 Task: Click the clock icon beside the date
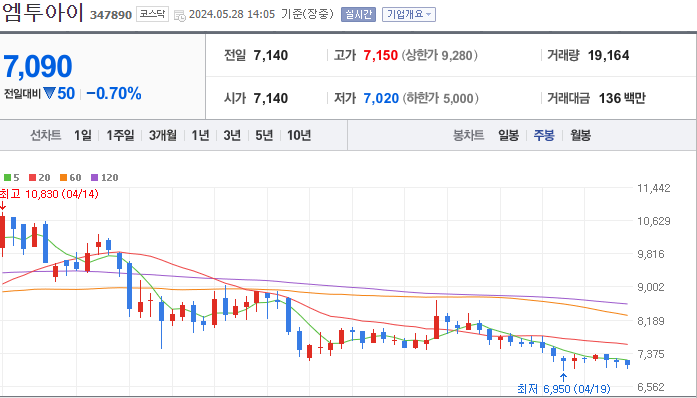(180, 16)
